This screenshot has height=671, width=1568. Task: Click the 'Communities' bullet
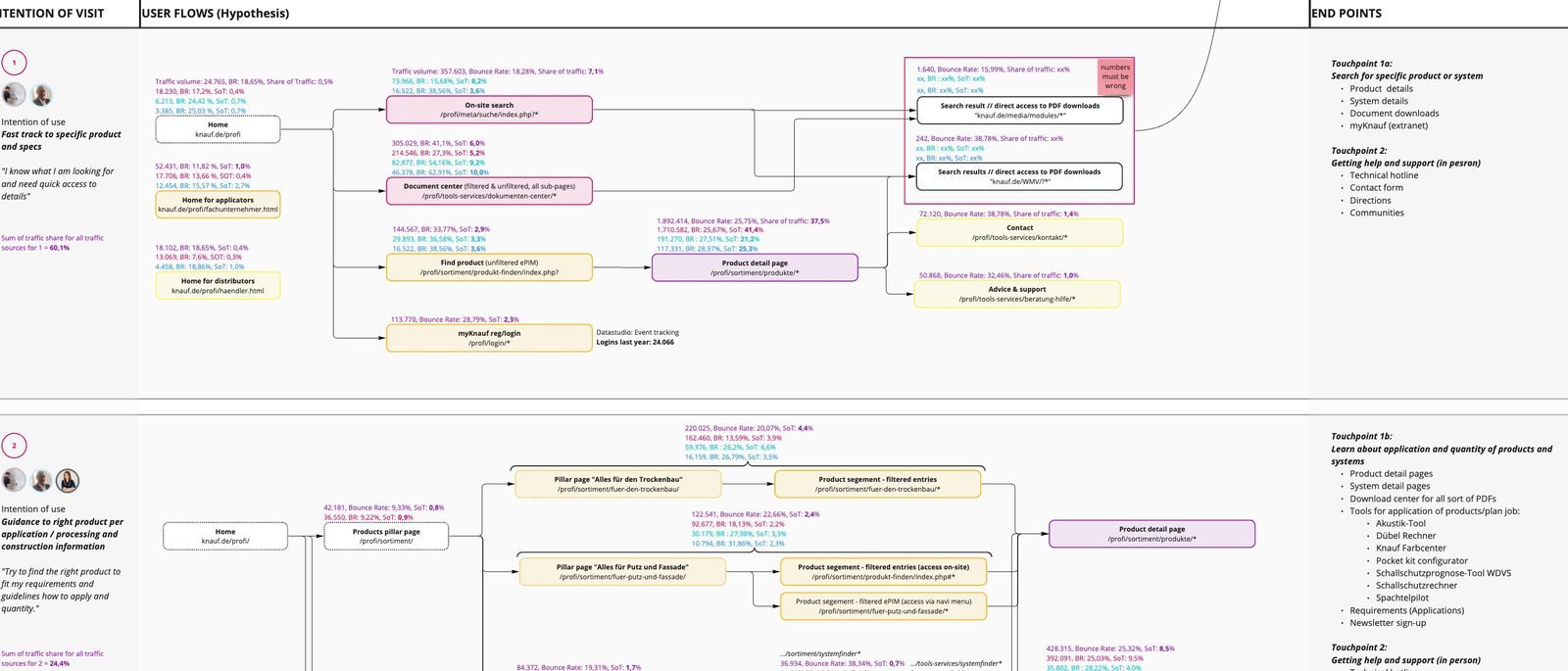(x=1377, y=214)
